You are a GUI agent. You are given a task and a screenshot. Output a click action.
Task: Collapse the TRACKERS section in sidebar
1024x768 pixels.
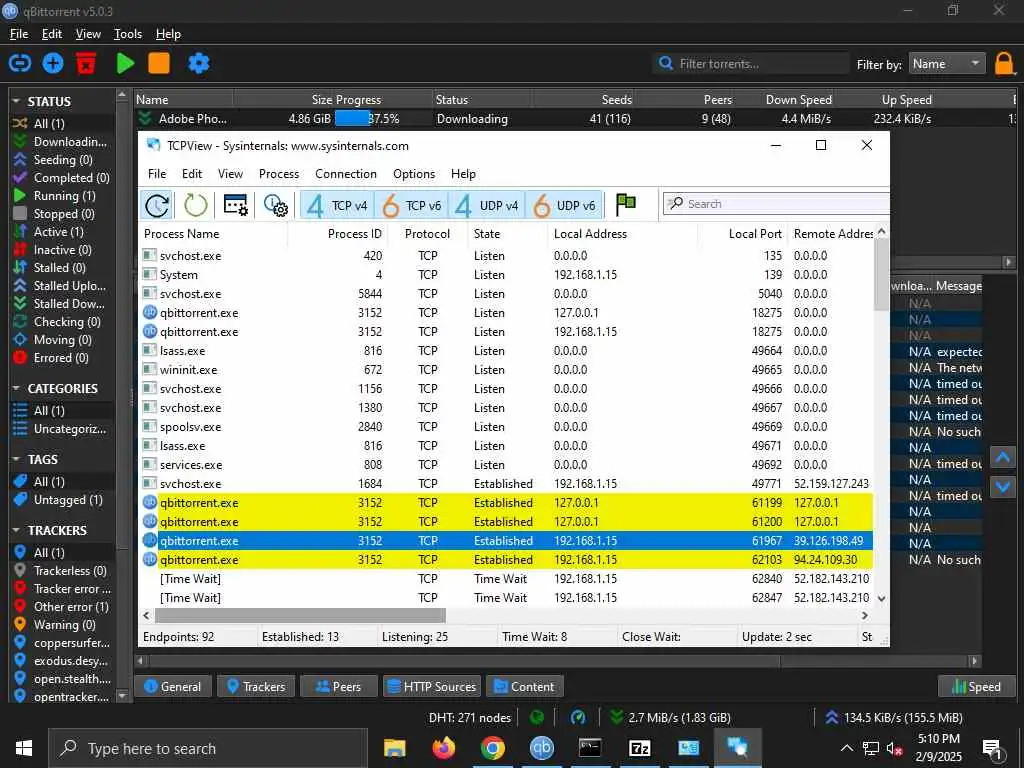coord(16,530)
